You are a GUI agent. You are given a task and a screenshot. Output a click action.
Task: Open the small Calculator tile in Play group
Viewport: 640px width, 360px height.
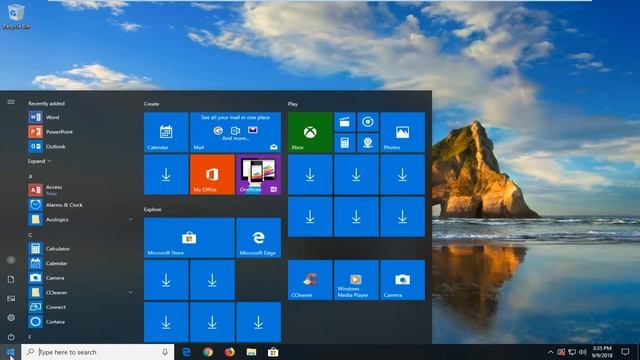click(344, 143)
